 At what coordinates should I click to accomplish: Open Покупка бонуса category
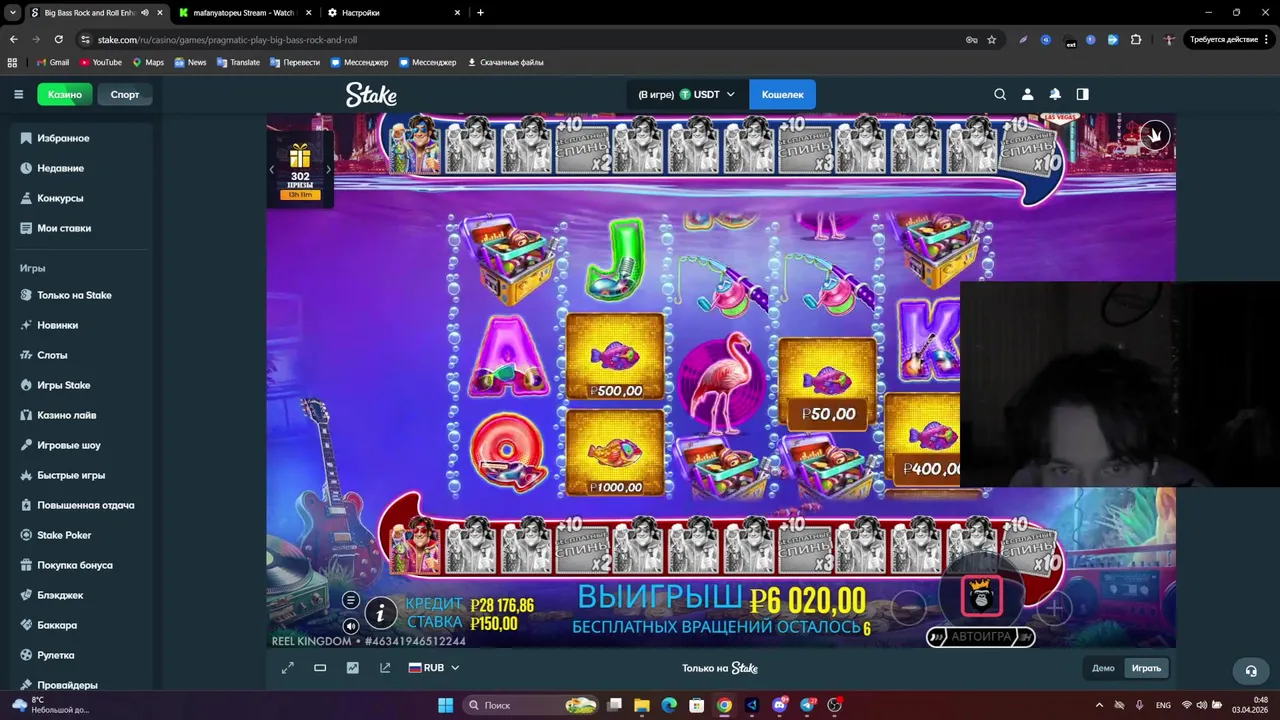(x=82, y=565)
